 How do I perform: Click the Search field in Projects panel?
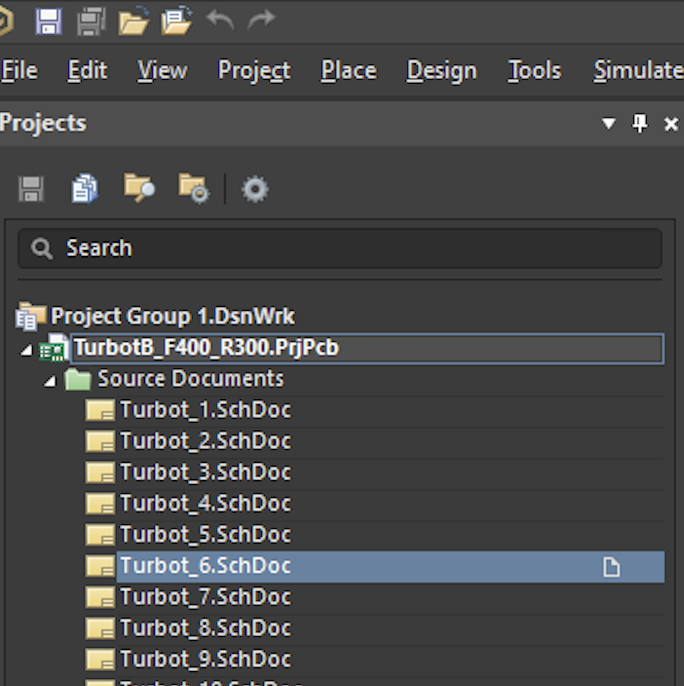pos(340,248)
